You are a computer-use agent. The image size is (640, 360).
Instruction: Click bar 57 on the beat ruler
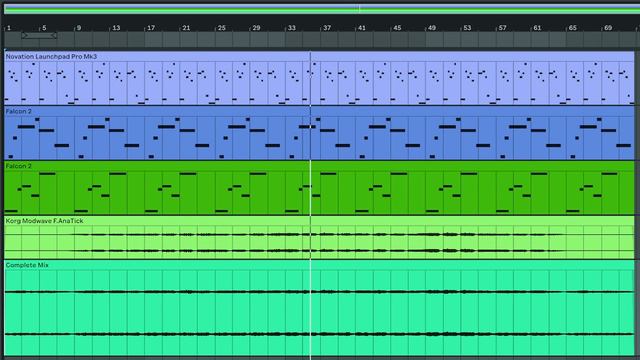point(503,28)
